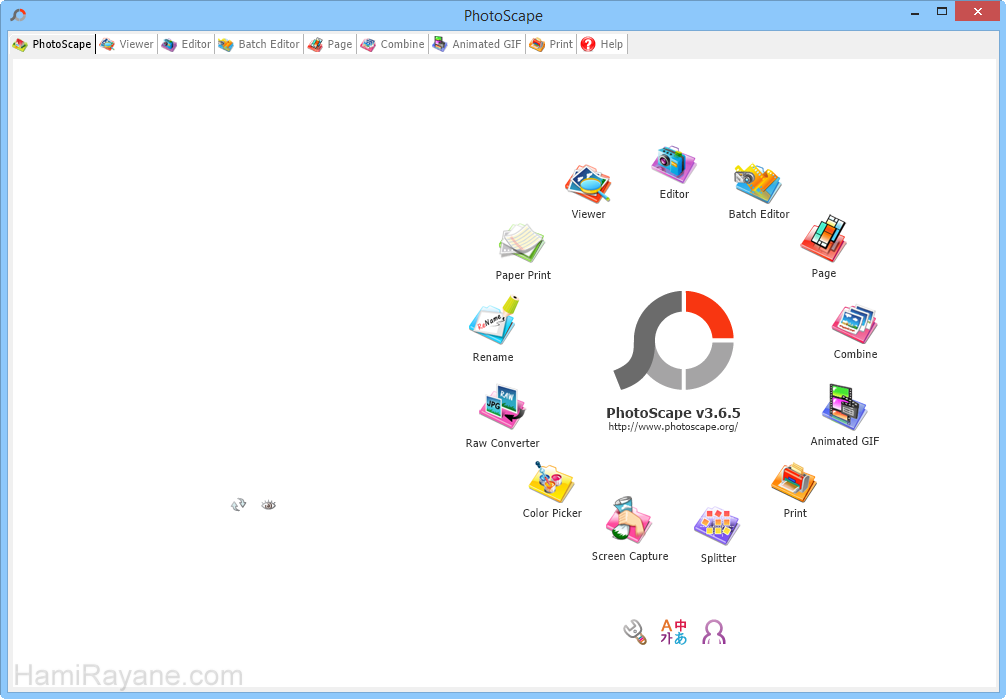Switch to the Viewer tab
The width and height of the screenshot is (1006, 699).
coord(127,44)
